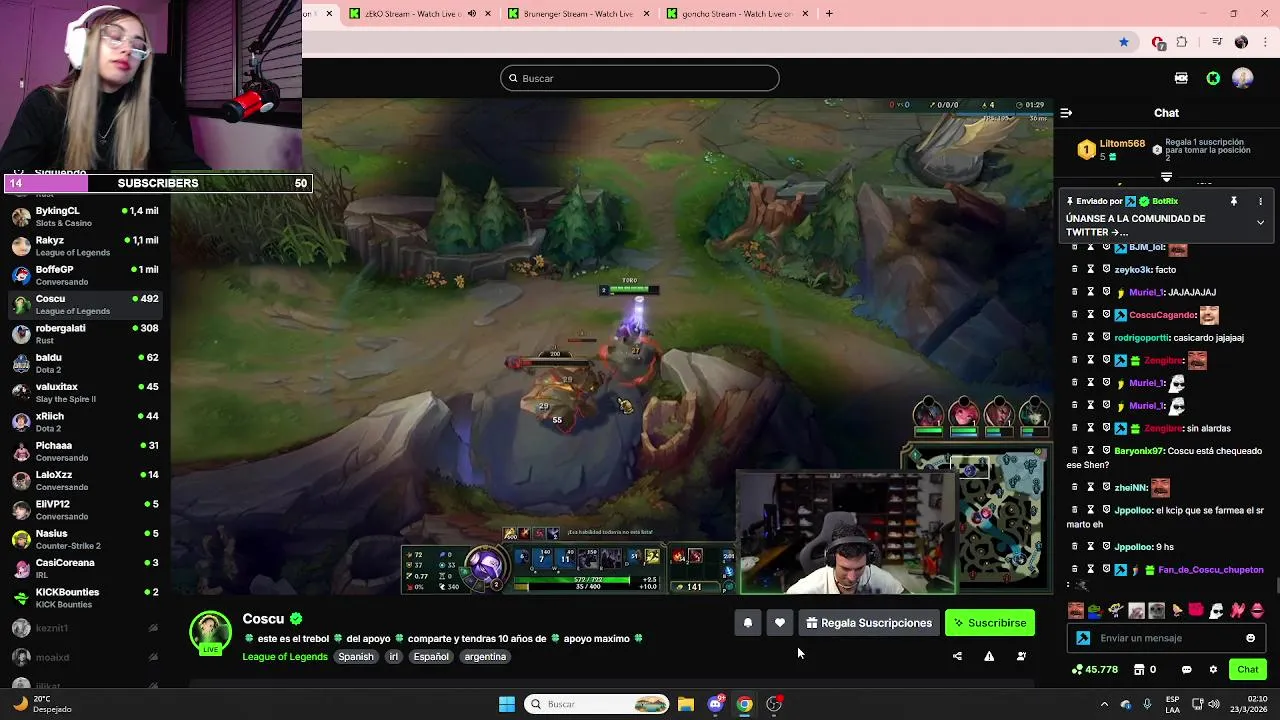Click the green Kick logo header icon
This screenshot has height=720, width=1280.
[x=1213, y=78]
